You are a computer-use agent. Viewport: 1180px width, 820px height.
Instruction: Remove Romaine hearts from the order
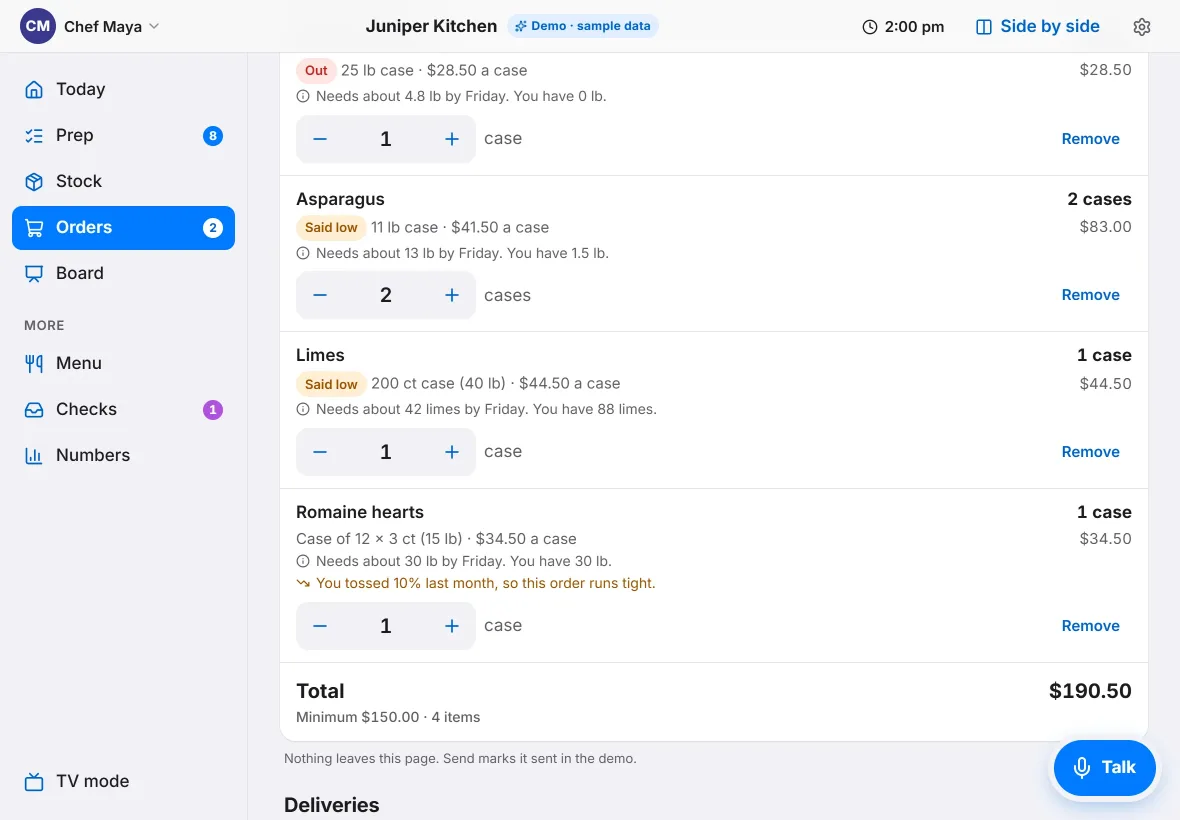[1090, 626]
